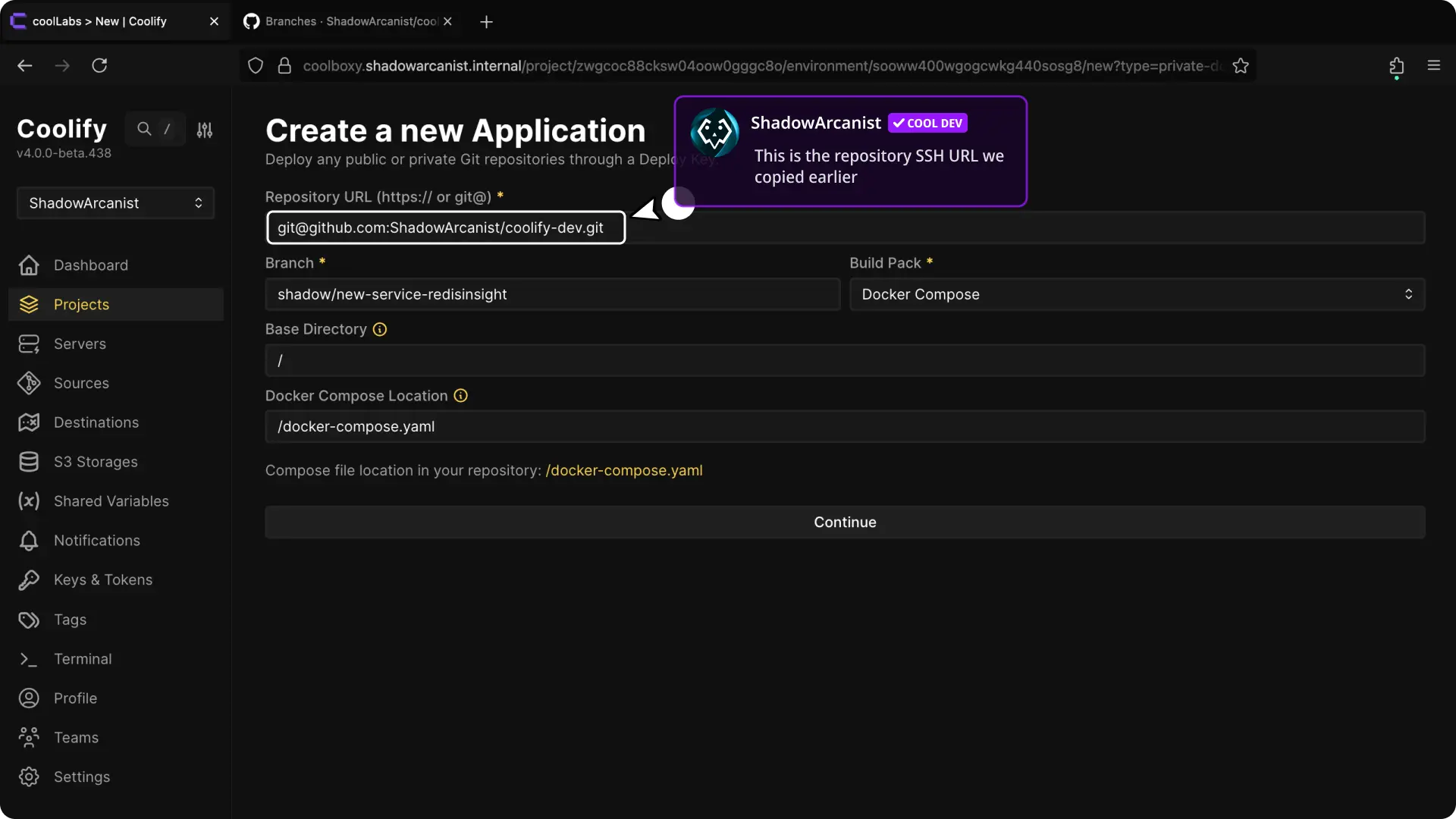Open the Shared Variables page
Image resolution: width=1456 pixels, height=819 pixels.
[x=111, y=501]
